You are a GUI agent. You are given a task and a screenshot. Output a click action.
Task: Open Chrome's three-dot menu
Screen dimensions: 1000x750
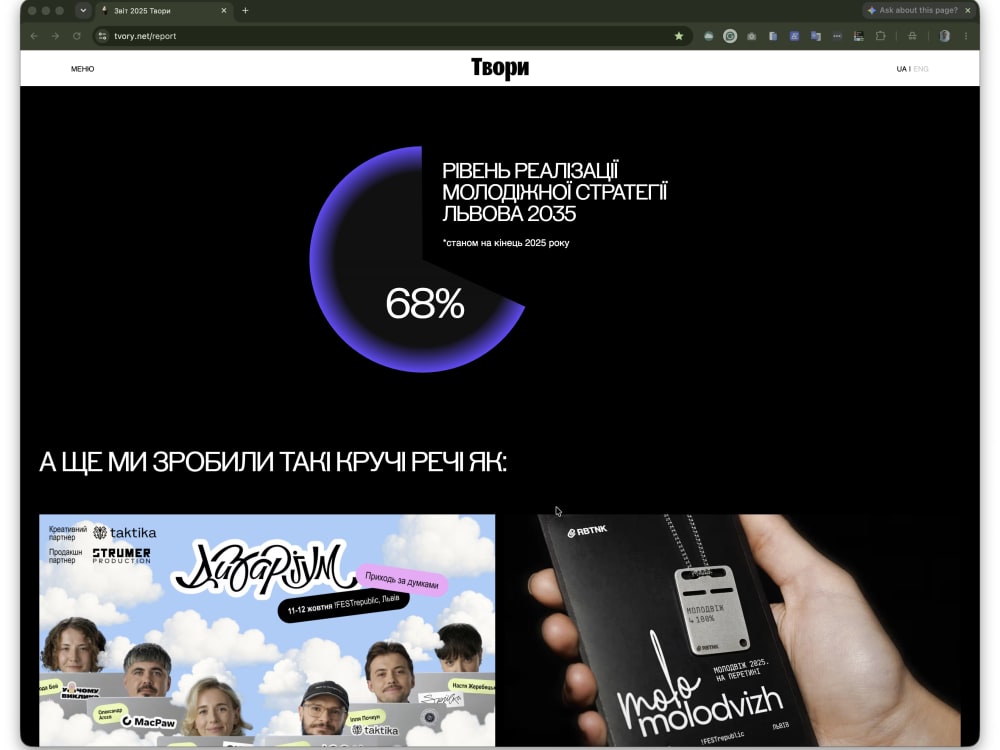[x=966, y=36]
